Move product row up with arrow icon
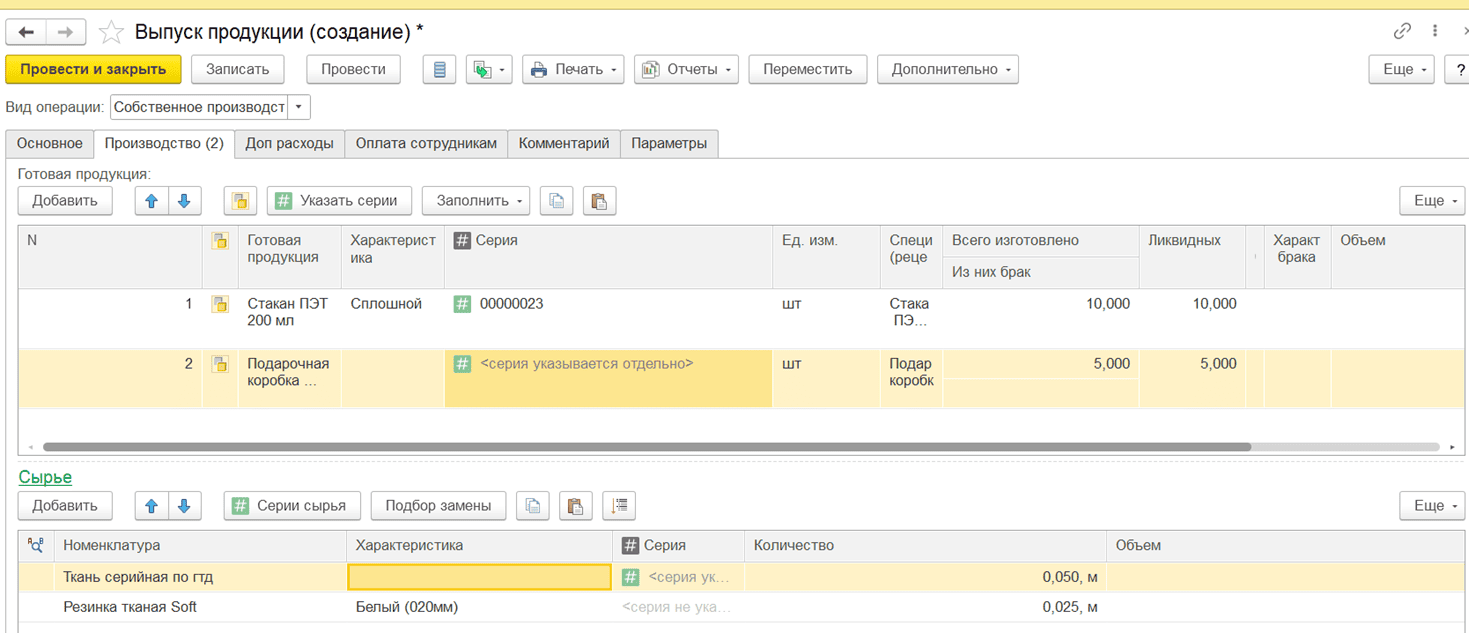The height and width of the screenshot is (633, 1469). tap(152, 201)
